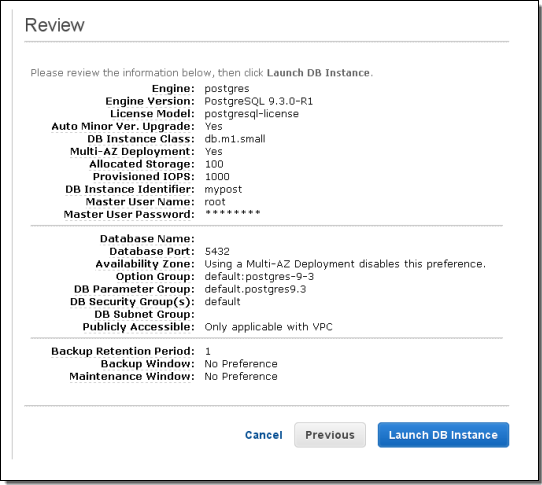This screenshot has width=542, height=485.
Task: Click the Allocated Storage label
Action: click(x=142, y=164)
